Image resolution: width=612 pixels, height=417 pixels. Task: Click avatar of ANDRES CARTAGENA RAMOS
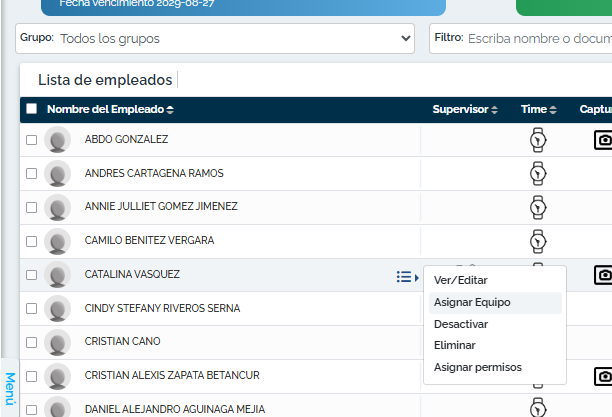click(57, 173)
